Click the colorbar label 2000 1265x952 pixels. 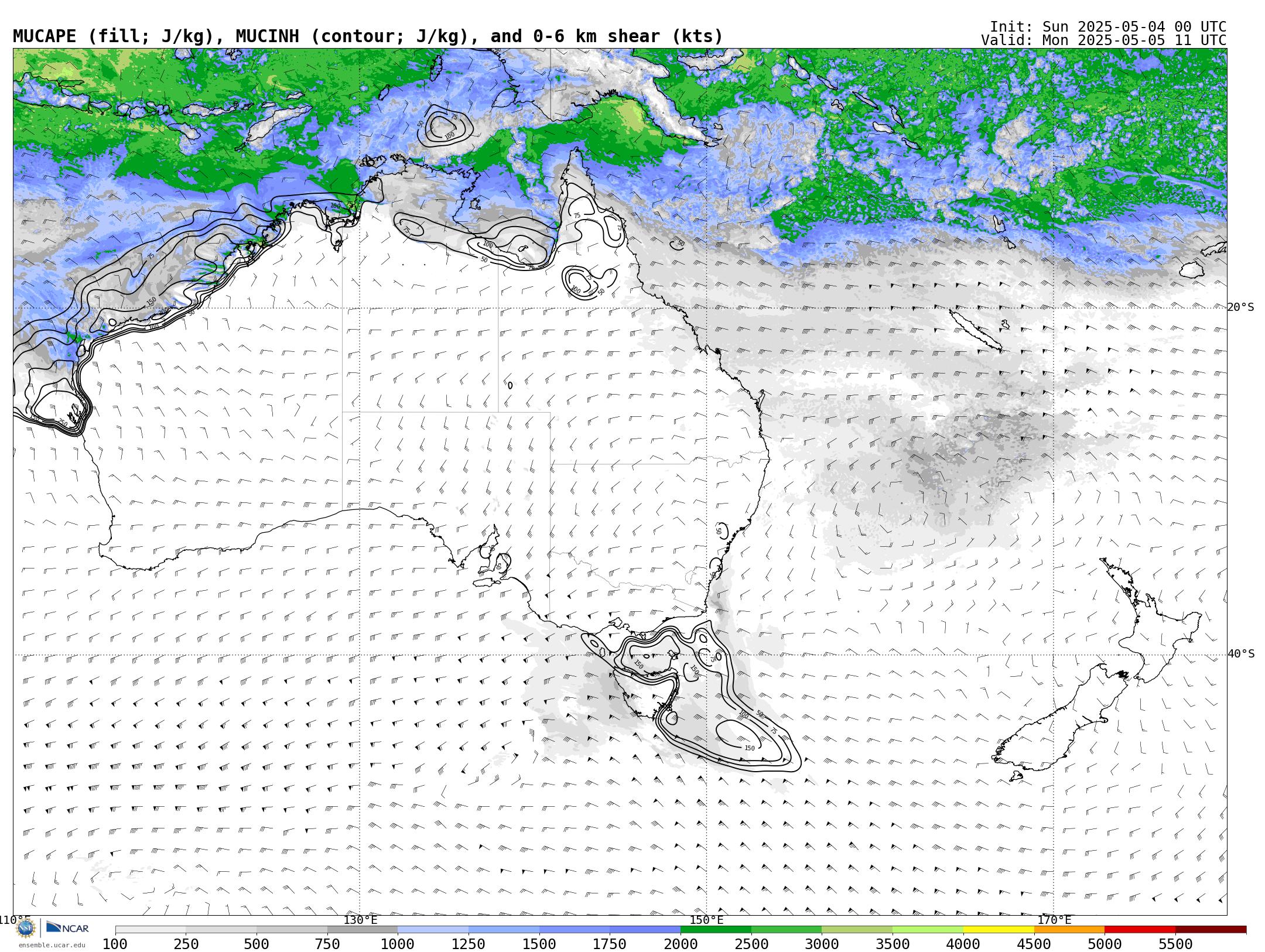pos(681,944)
